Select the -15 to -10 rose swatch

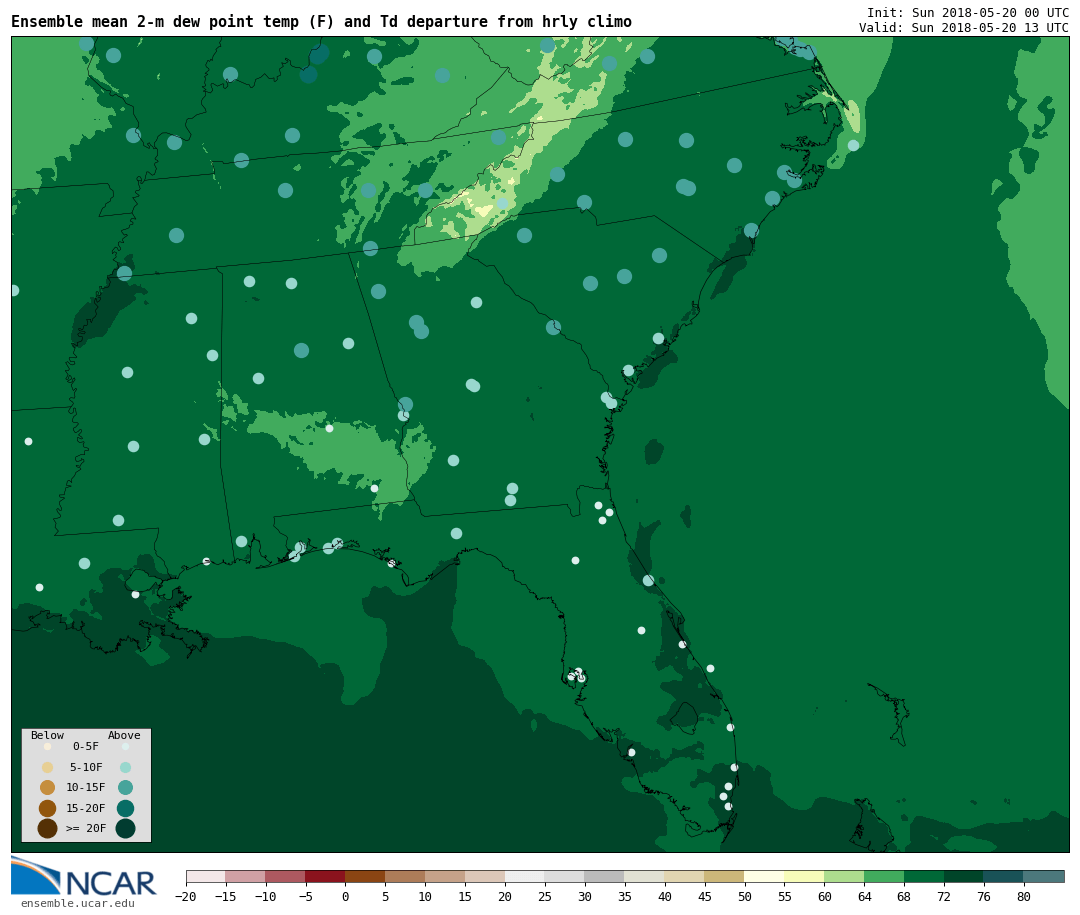pyautogui.click(x=246, y=876)
